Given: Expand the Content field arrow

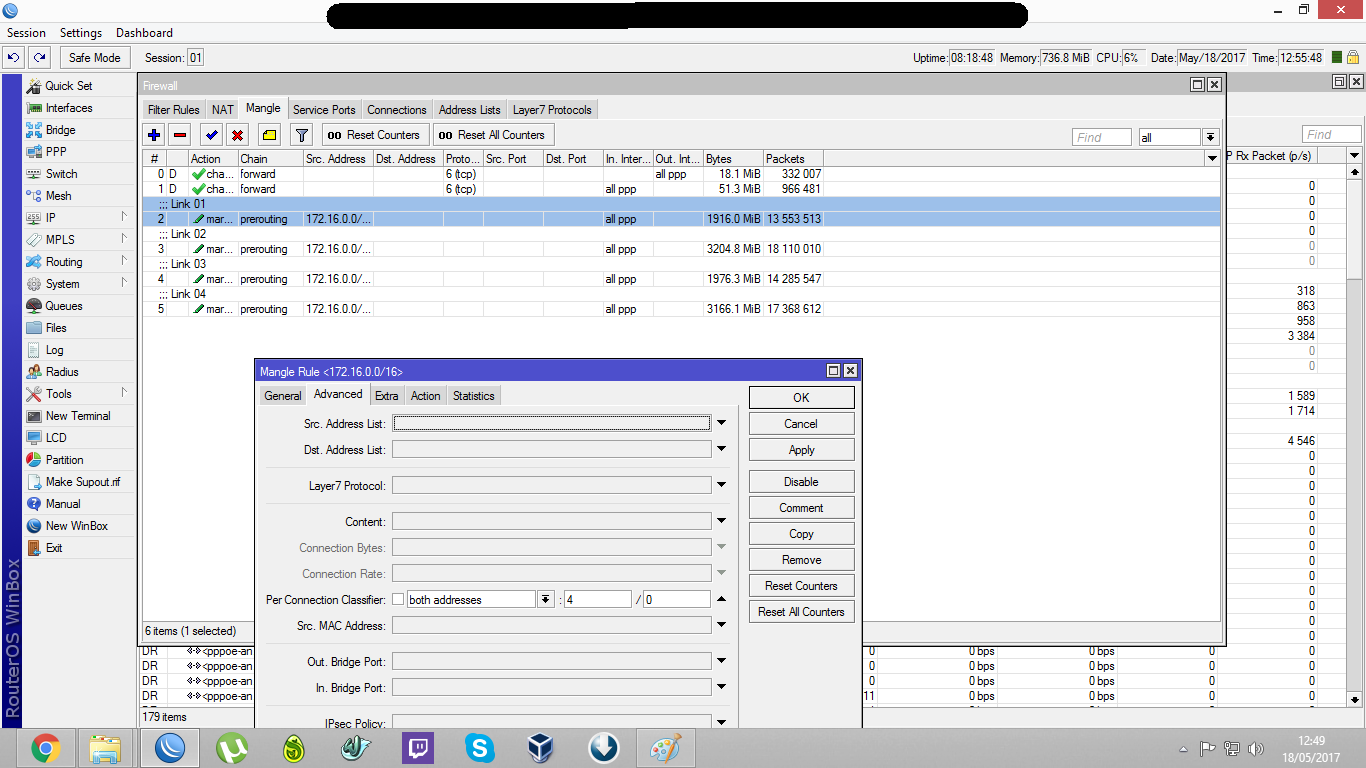Looking at the screenshot, I should (721, 522).
